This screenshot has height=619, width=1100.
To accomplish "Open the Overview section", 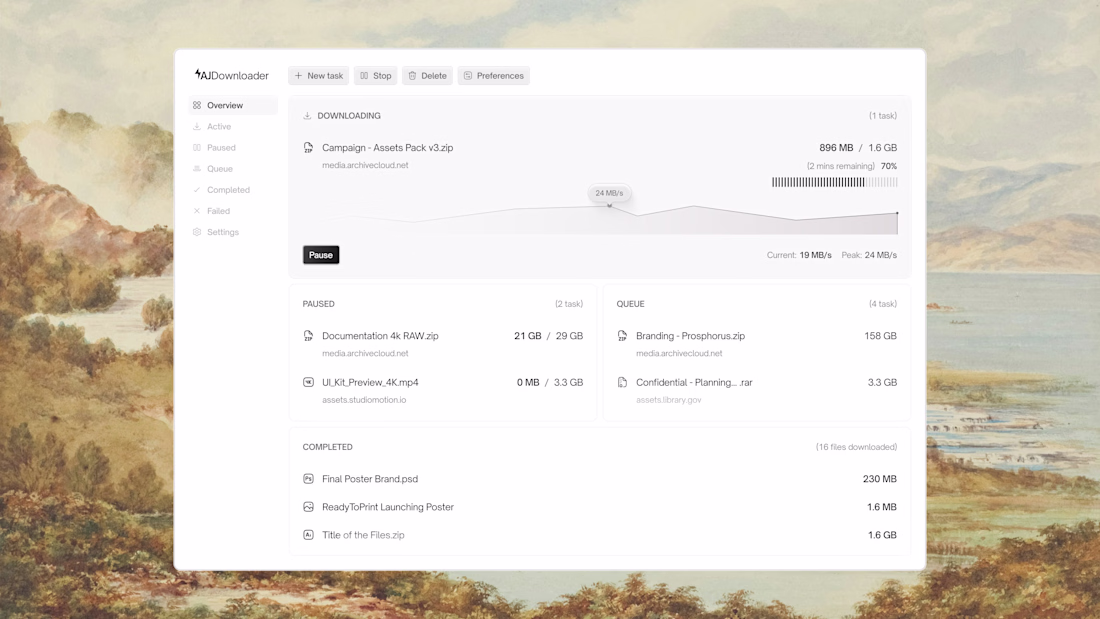I will pos(233,105).
